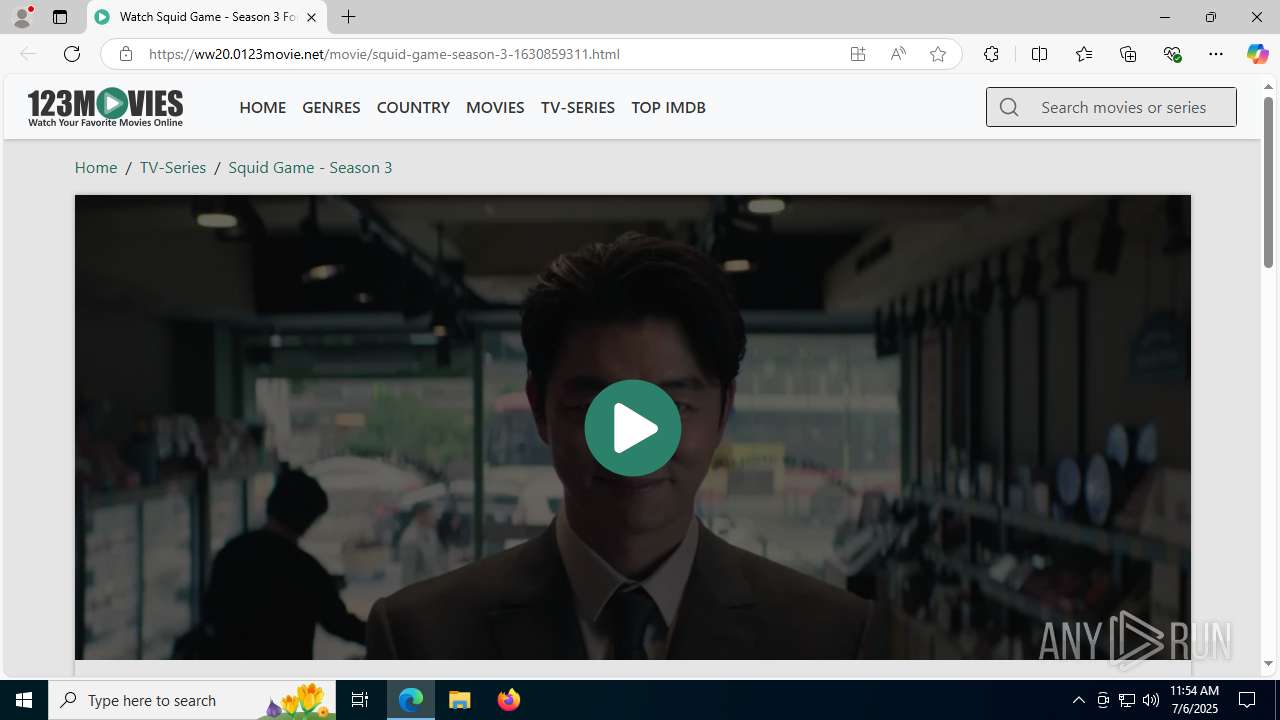Open Collections panel

click(1128, 54)
